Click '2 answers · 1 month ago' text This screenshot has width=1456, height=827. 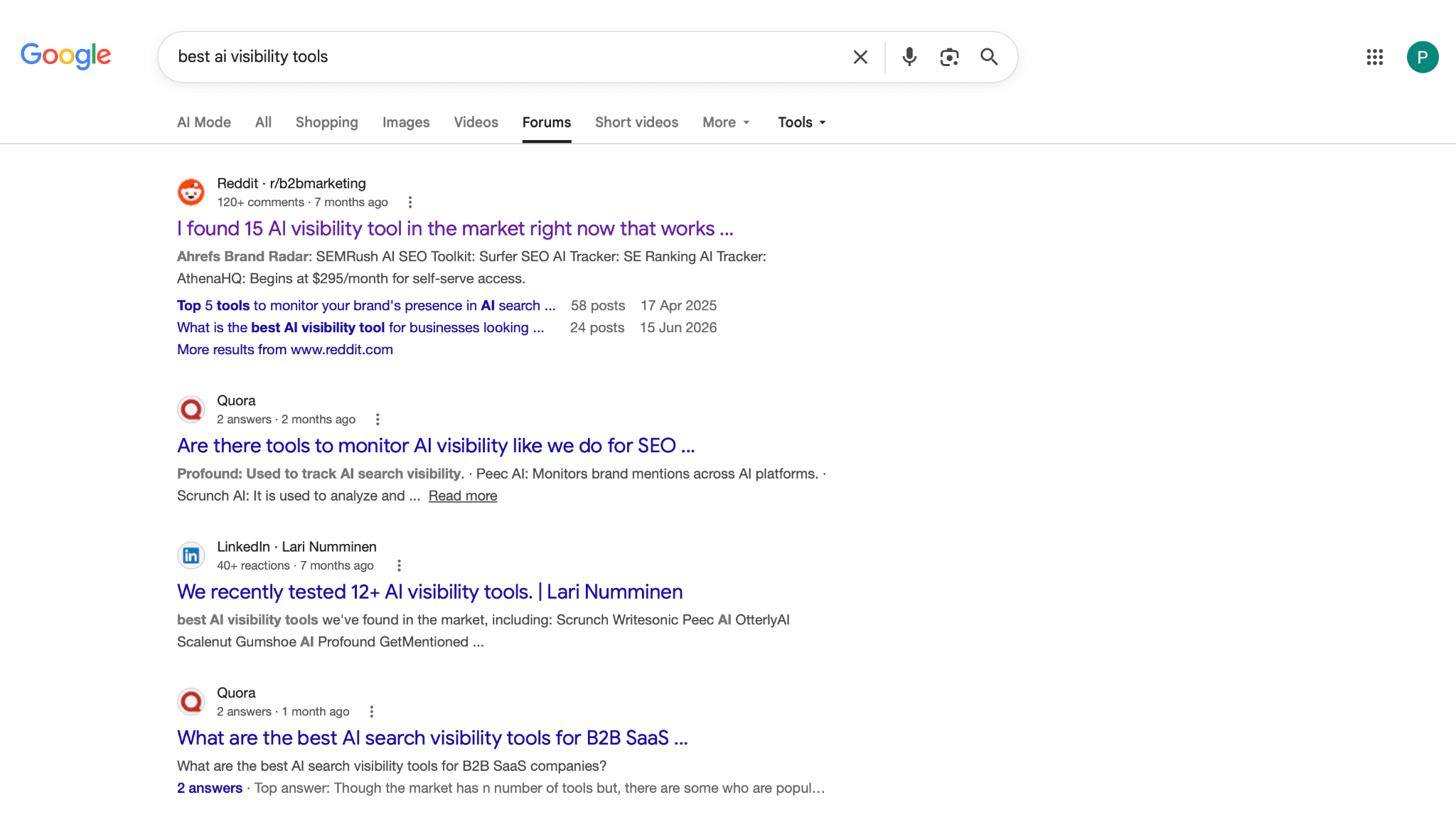(283, 712)
